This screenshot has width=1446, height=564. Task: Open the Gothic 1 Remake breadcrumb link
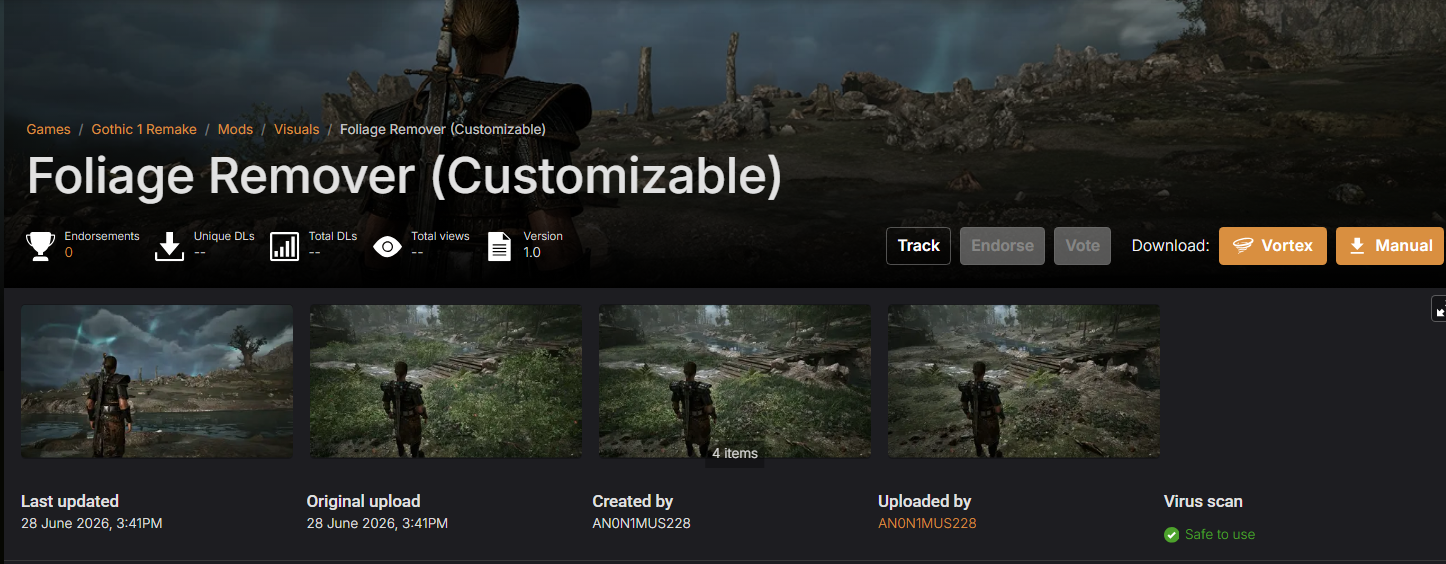(144, 130)
